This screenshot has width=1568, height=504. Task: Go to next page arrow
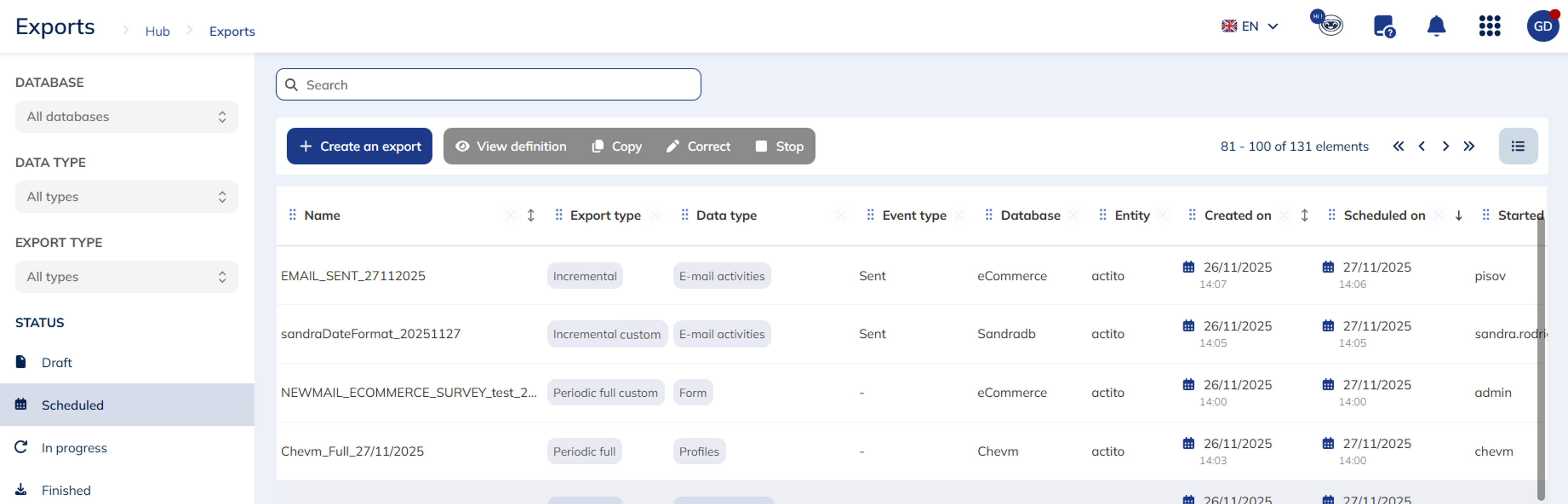(1446, 146)
